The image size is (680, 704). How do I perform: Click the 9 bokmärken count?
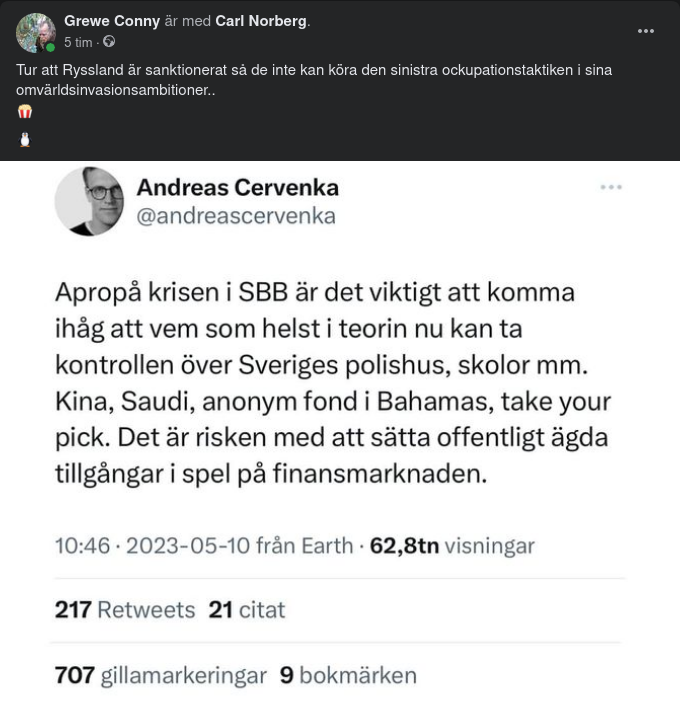click(347, 676)
